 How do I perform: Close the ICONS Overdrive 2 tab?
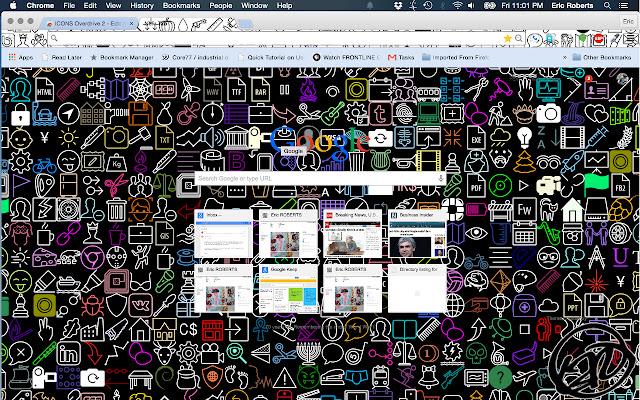pyautogui.click(x=131, y=24)
